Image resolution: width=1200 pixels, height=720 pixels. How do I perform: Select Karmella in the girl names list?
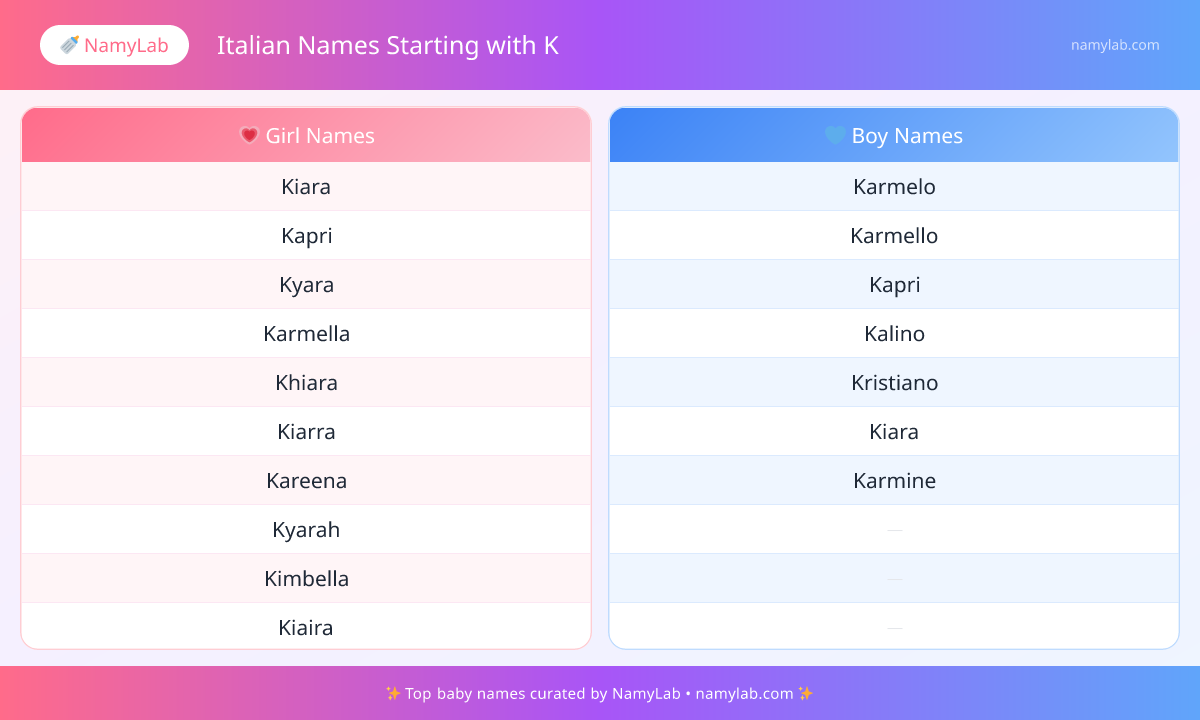point(306,334)
